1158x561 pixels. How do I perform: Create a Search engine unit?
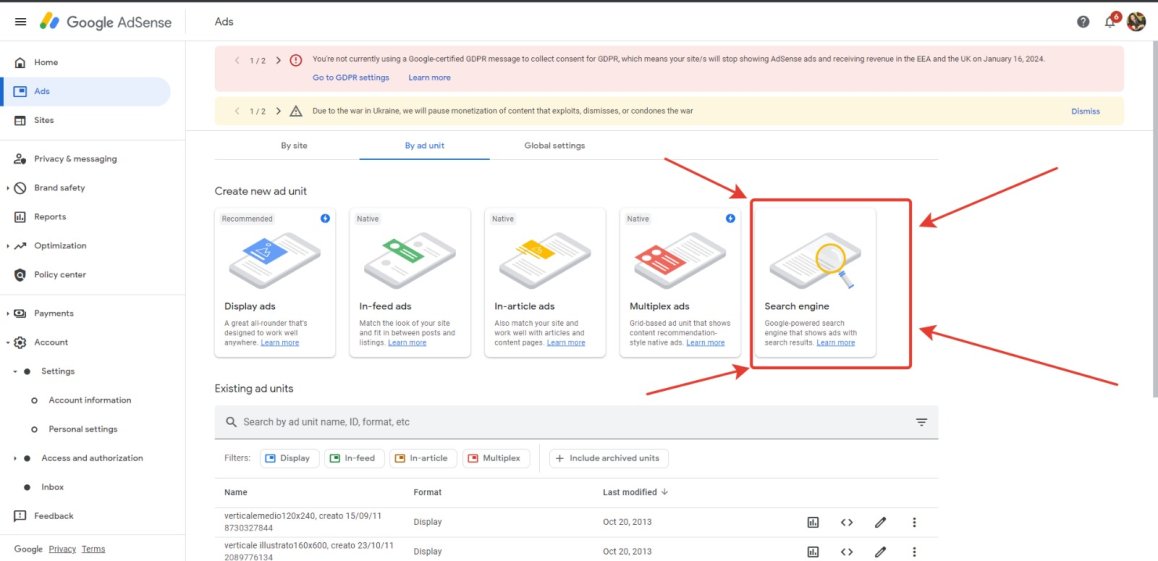click(x=815, y=283)
